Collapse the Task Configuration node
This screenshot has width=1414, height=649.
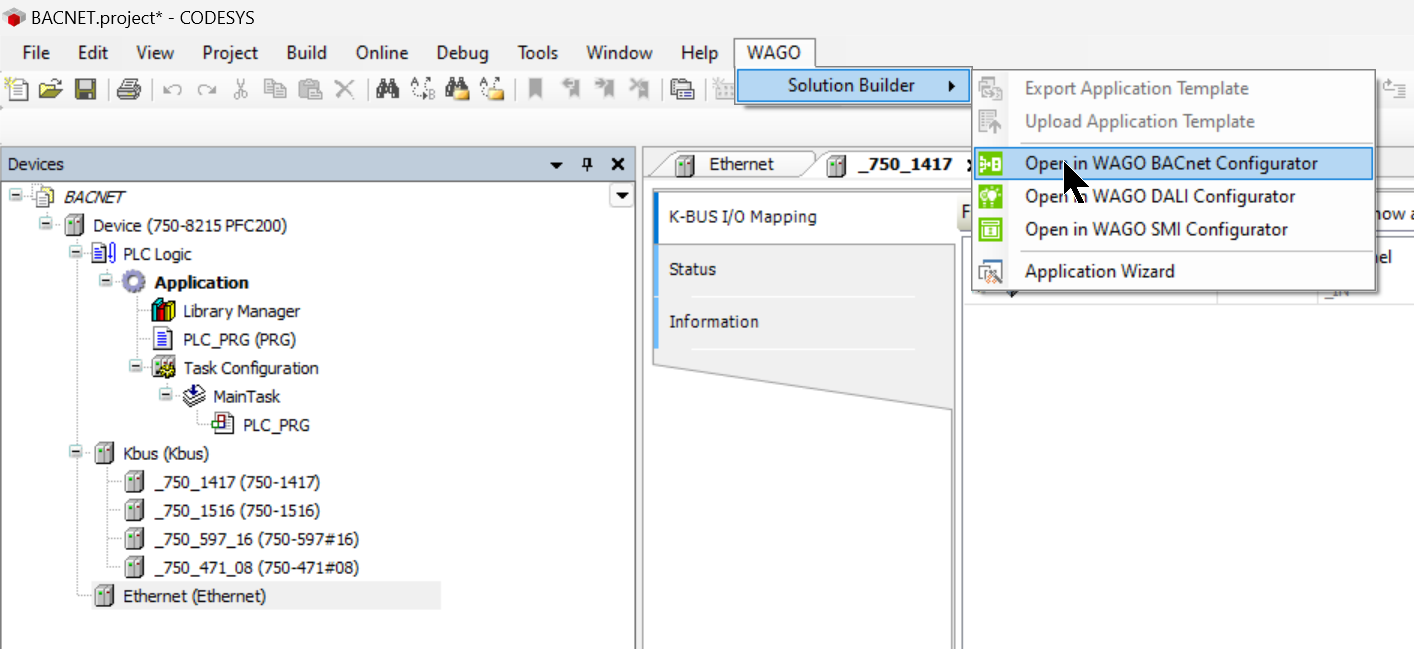tap(135, 366)
